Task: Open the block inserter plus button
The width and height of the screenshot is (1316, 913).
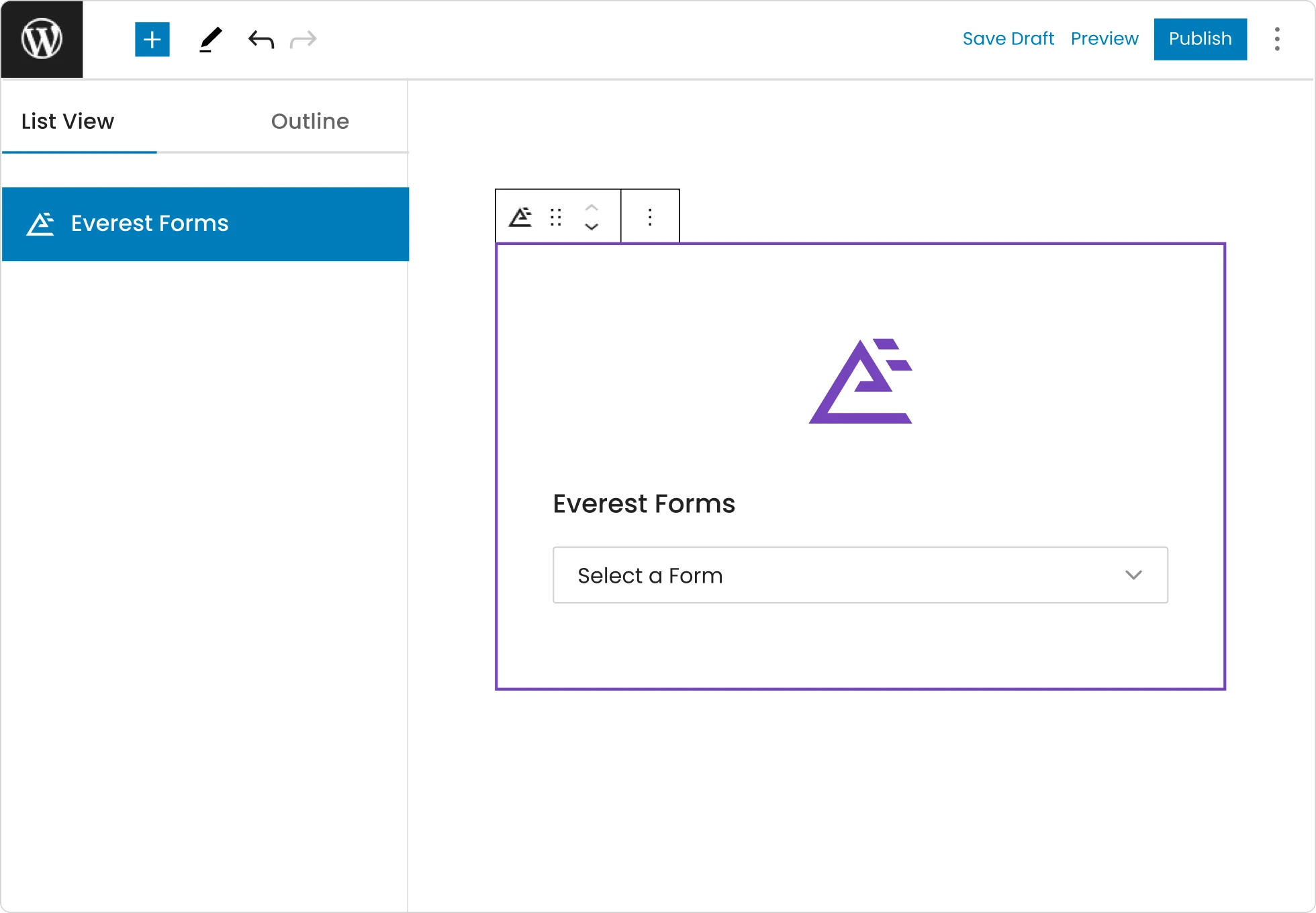Action: coord(152,40)
